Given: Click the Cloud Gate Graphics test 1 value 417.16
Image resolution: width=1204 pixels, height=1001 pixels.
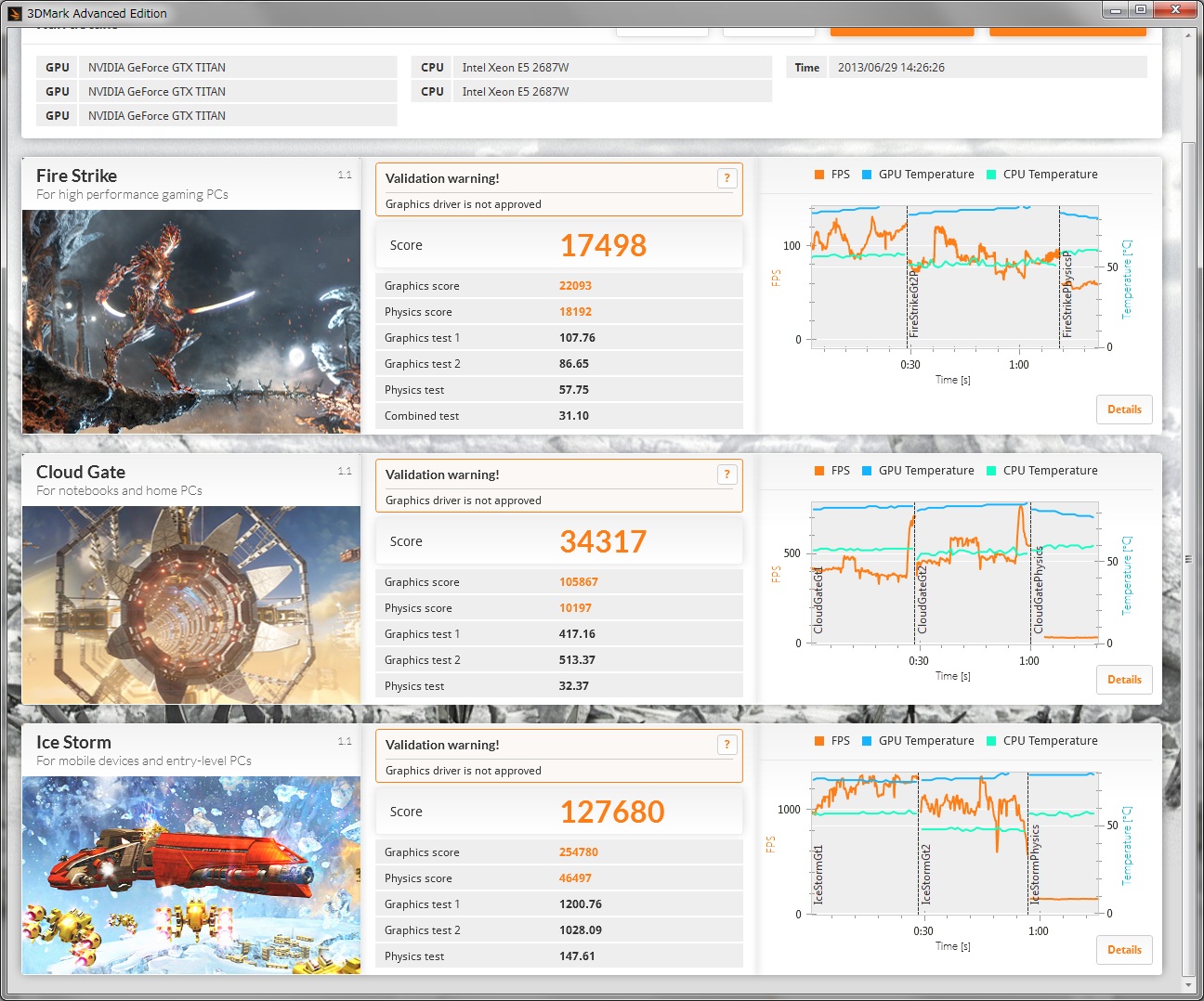Looking at the screenshot, I should pos(577,634).
